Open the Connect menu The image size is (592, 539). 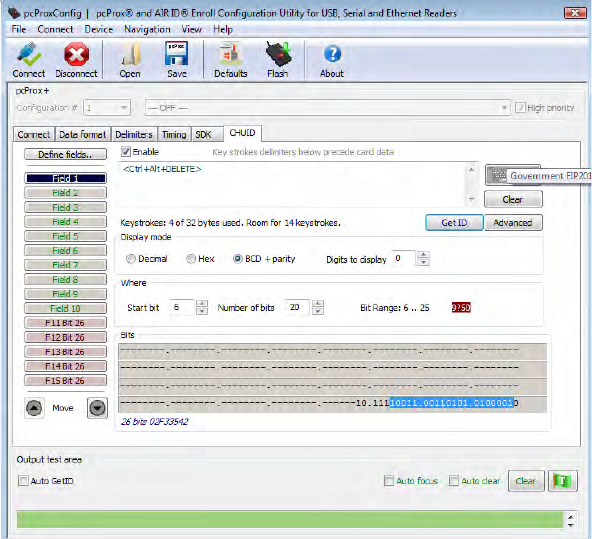55,29
